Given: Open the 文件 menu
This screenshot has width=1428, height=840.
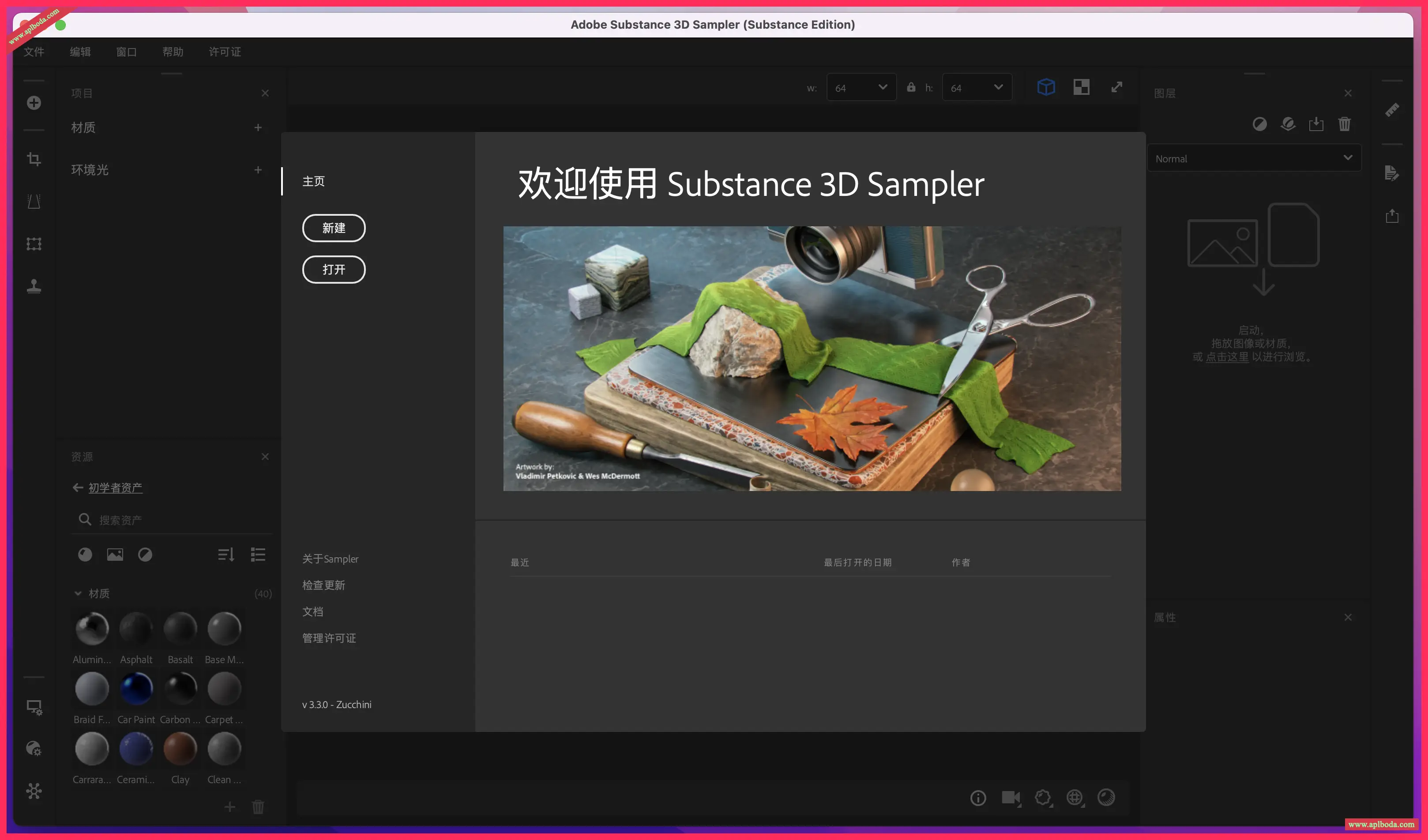Looking at the screenshot, I should click(34, 52).
